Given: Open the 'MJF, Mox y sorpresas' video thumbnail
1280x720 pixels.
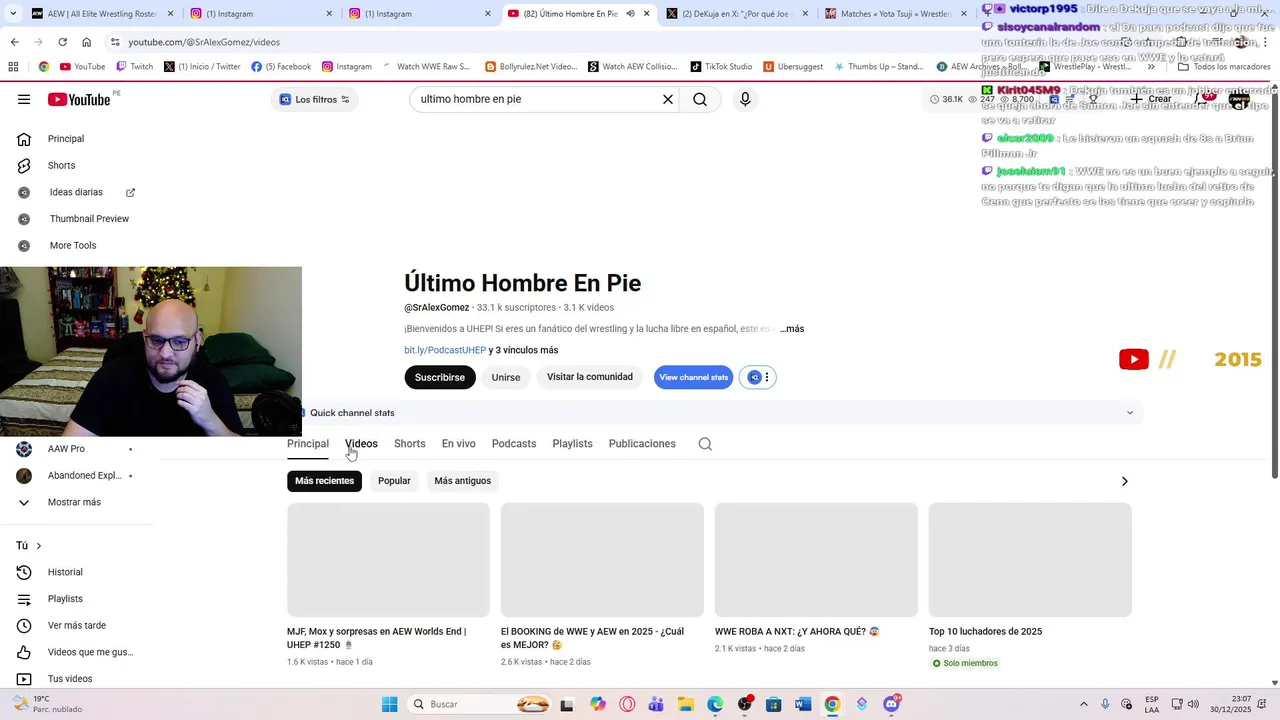Looking at the screenshot, I should (388, 560).
